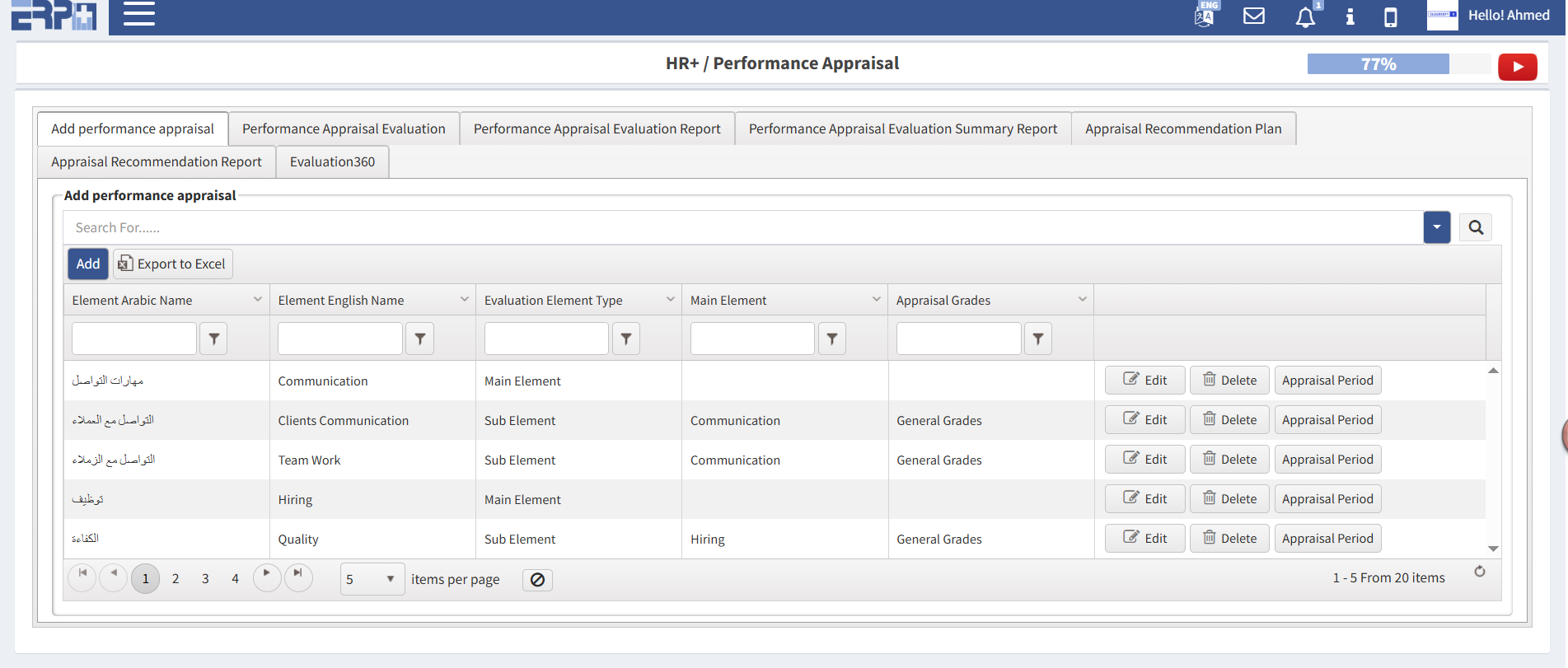Click the info icon in header

[1350, 16]
